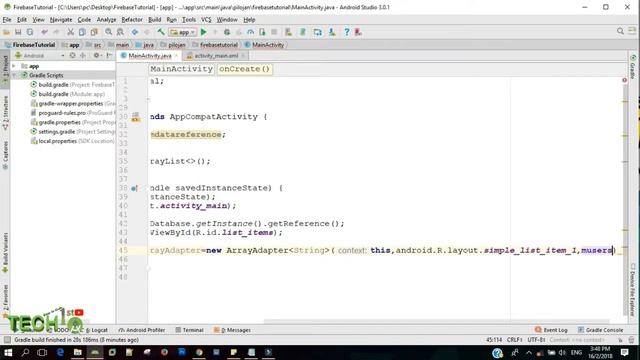The image size is (640, 360).
Task: Expand the app tree node
Action: 14,66
